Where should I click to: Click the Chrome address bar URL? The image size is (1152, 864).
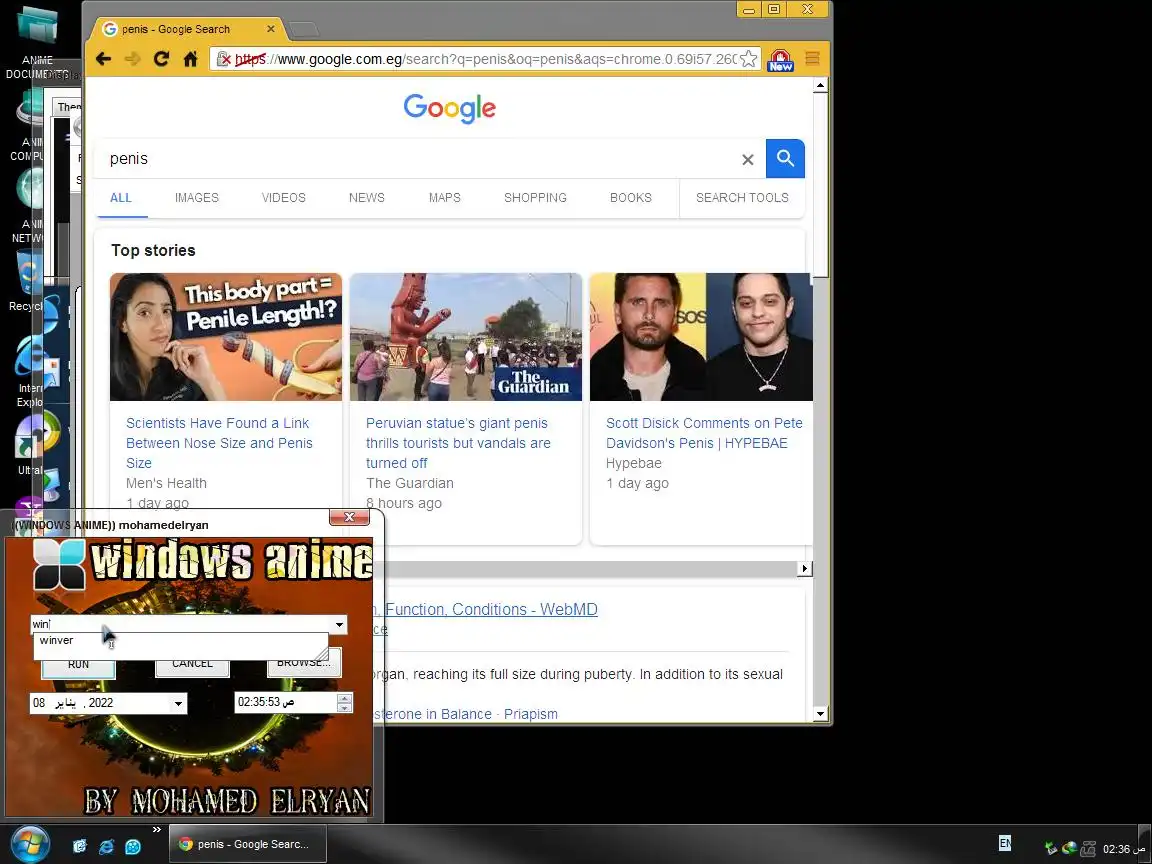click(485, 59)
